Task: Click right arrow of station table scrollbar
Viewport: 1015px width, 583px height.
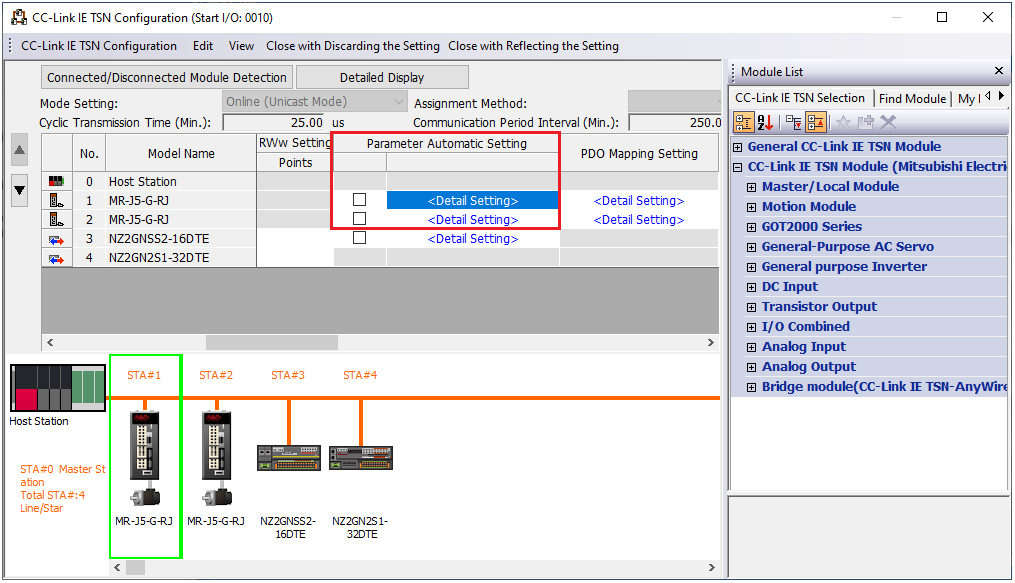Action: coord(711,342)
